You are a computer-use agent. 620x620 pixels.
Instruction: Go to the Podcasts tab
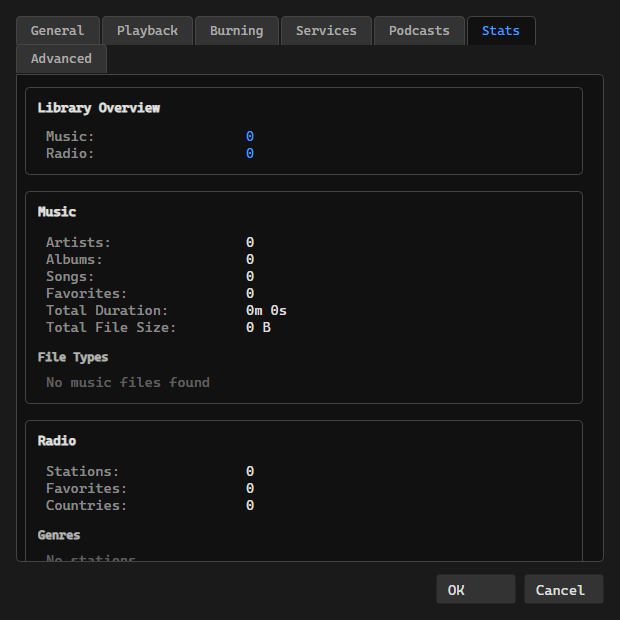pyautogui.click(x=419, y=30)
